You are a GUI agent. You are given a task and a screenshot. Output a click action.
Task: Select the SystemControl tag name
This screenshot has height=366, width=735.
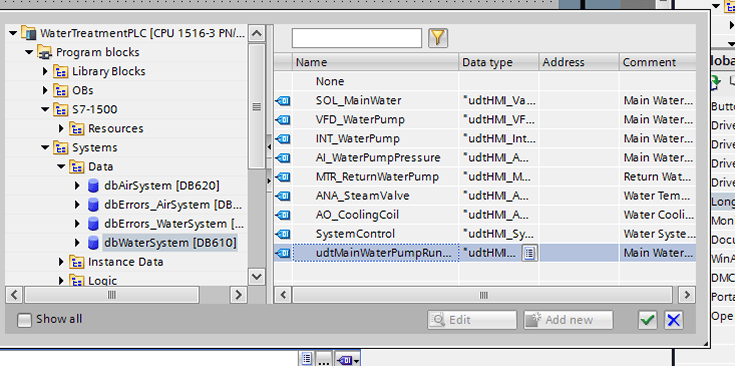[x=355, y=234]
